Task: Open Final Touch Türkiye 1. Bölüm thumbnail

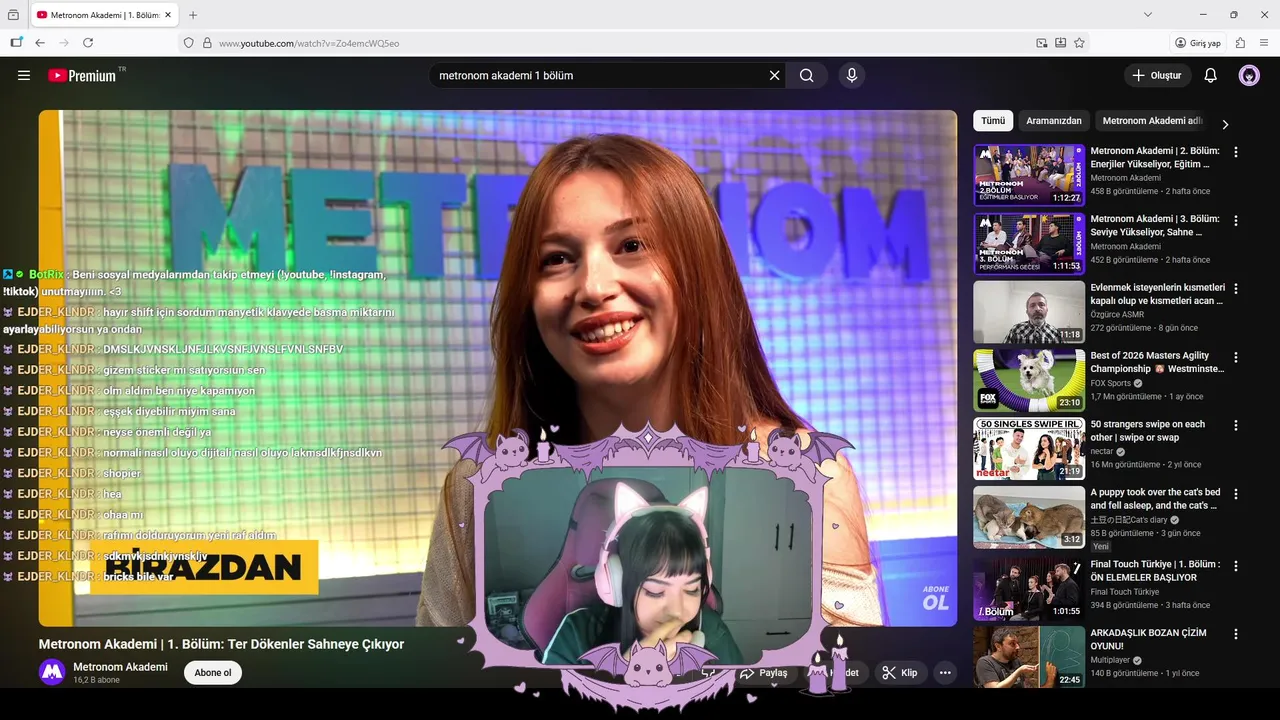Action: coord(1029,588)
